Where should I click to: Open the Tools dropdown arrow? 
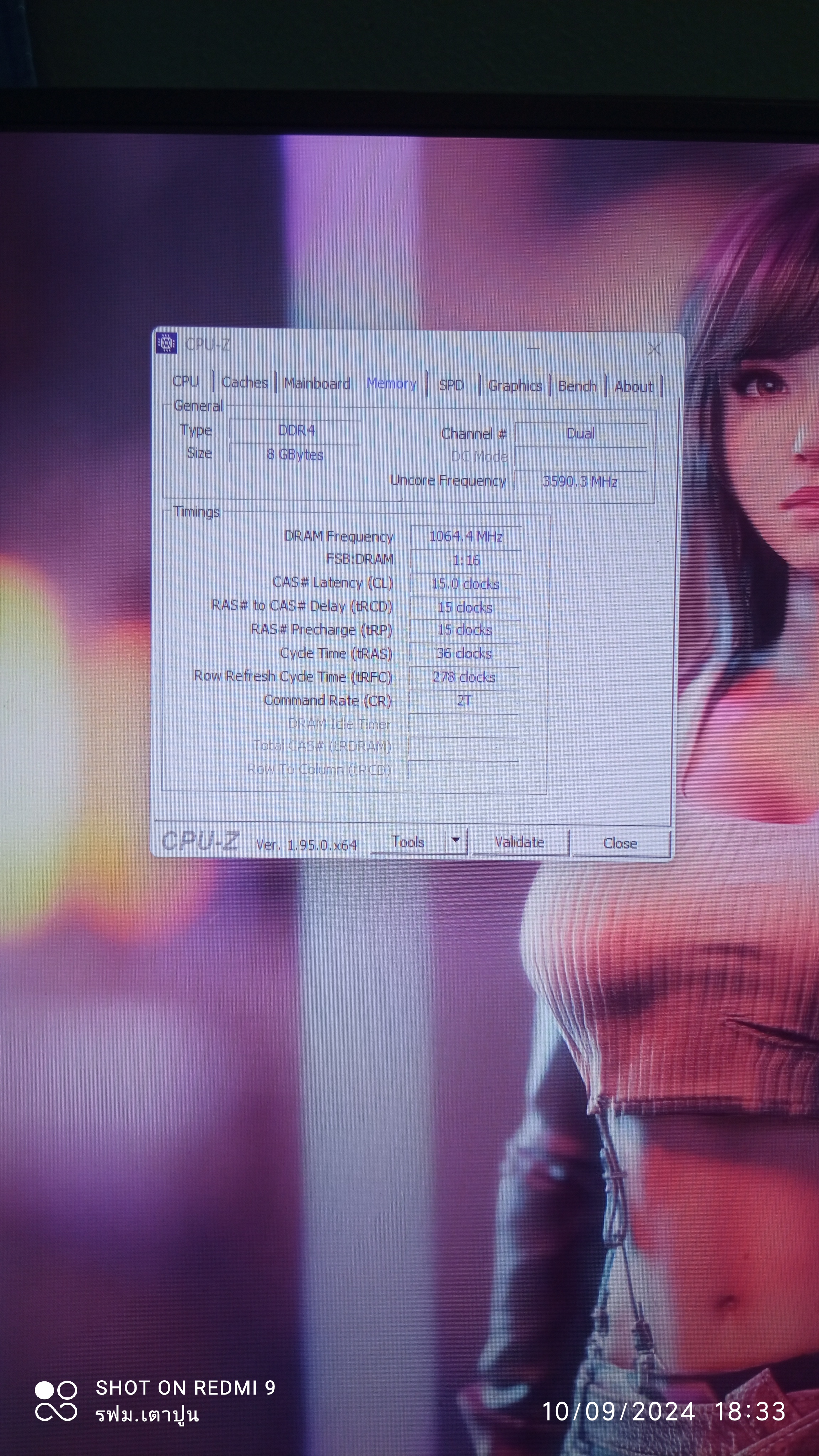coord(456,842)
